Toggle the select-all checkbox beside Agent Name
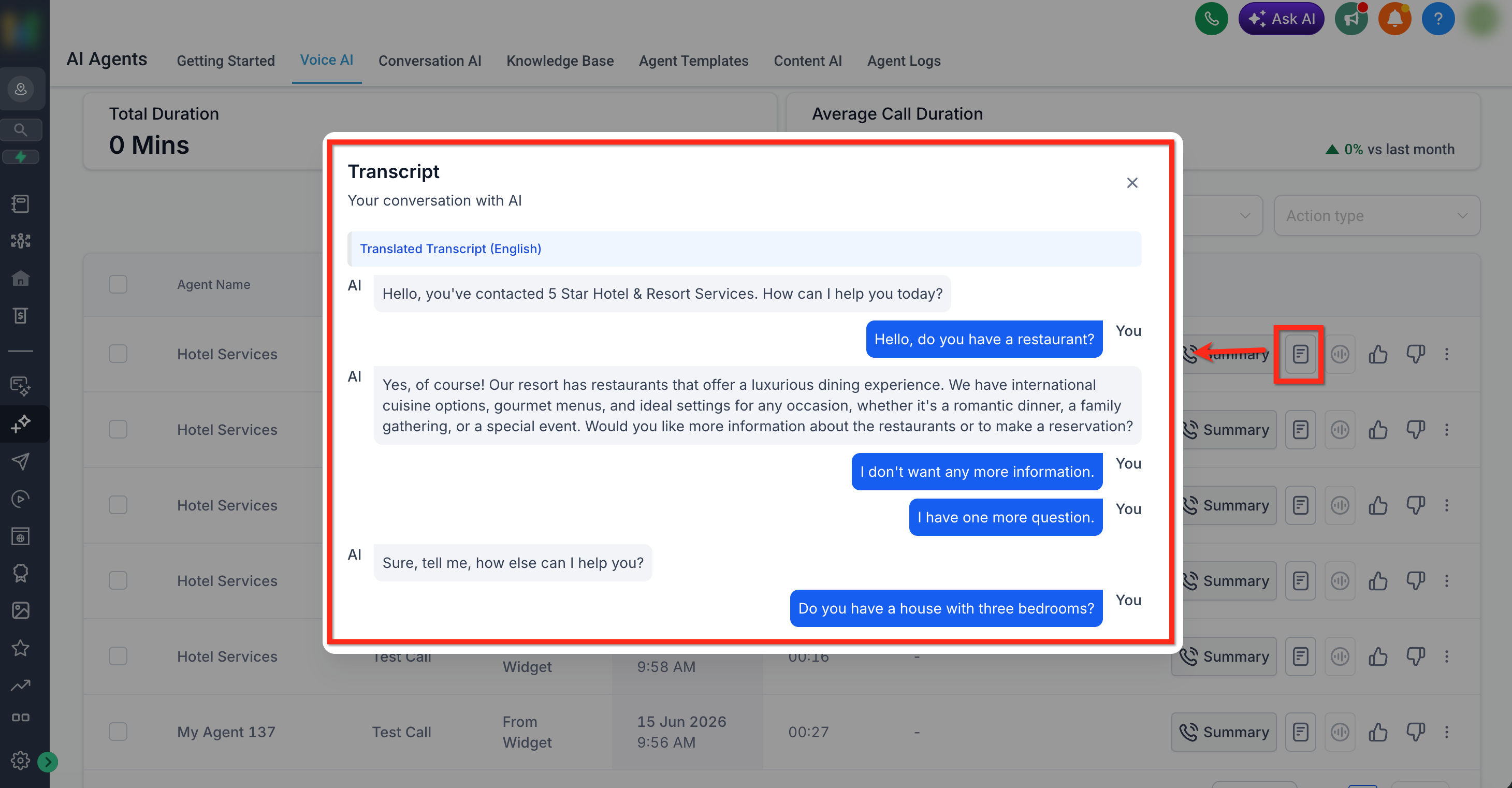 [x=118, y=284]
